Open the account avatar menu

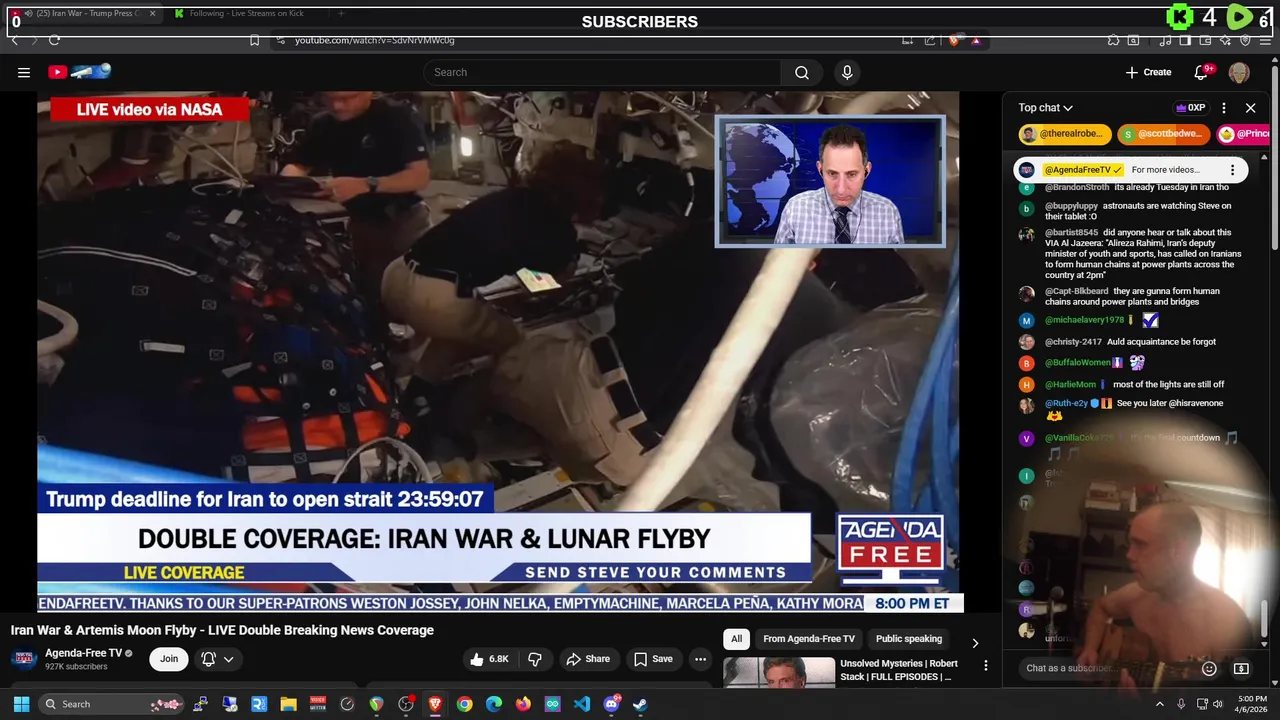[1239, 72]
